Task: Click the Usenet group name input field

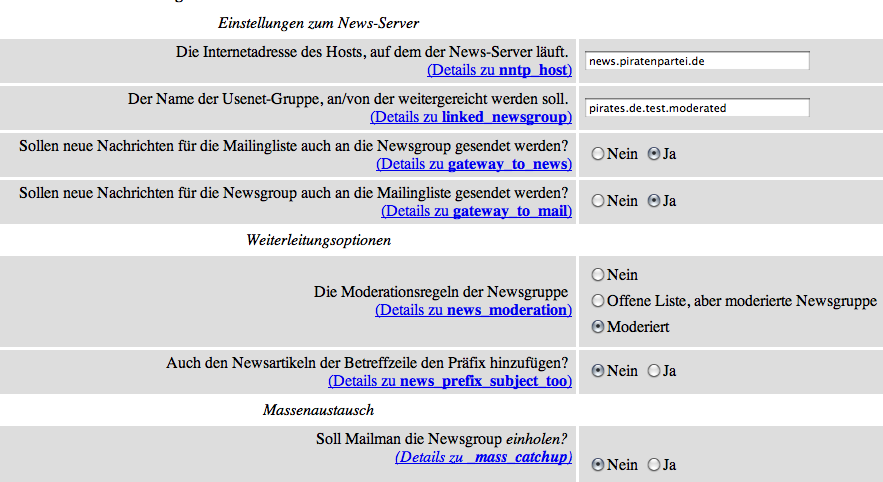Action: click(696, 108)
